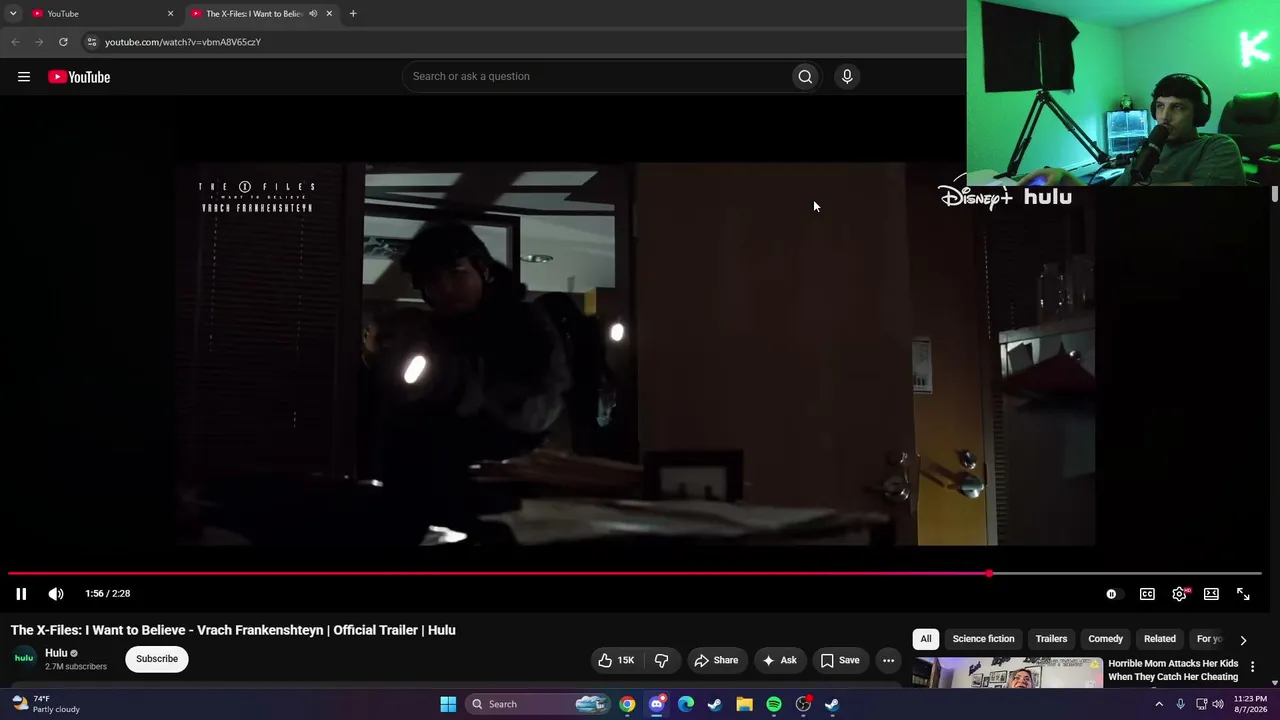The image size is (1280, 720).
Task: Share the video
Action: click(716, 660)
